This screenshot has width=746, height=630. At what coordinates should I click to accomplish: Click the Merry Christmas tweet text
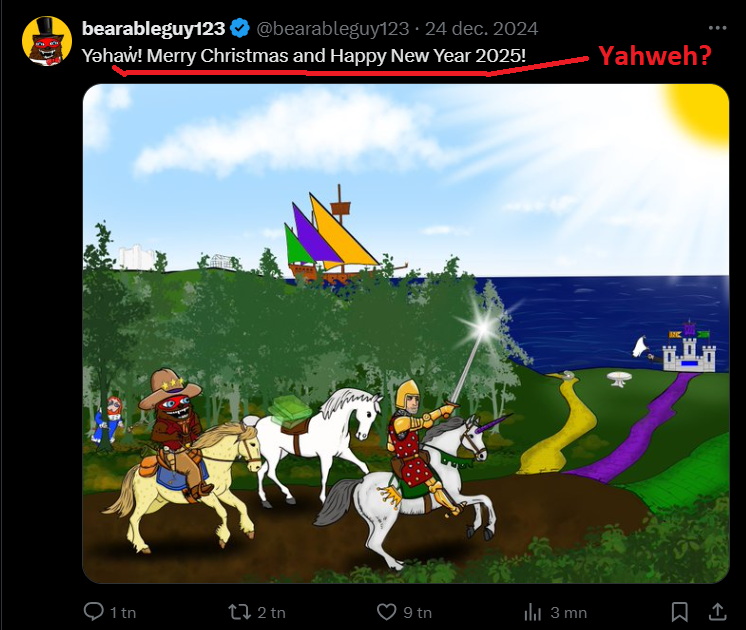pyautogui.click(x=304, y=56)
